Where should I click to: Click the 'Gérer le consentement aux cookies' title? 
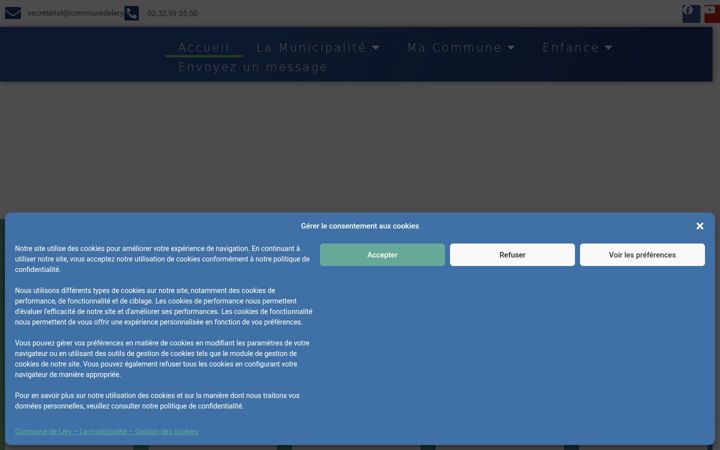(x=360, y=226)
